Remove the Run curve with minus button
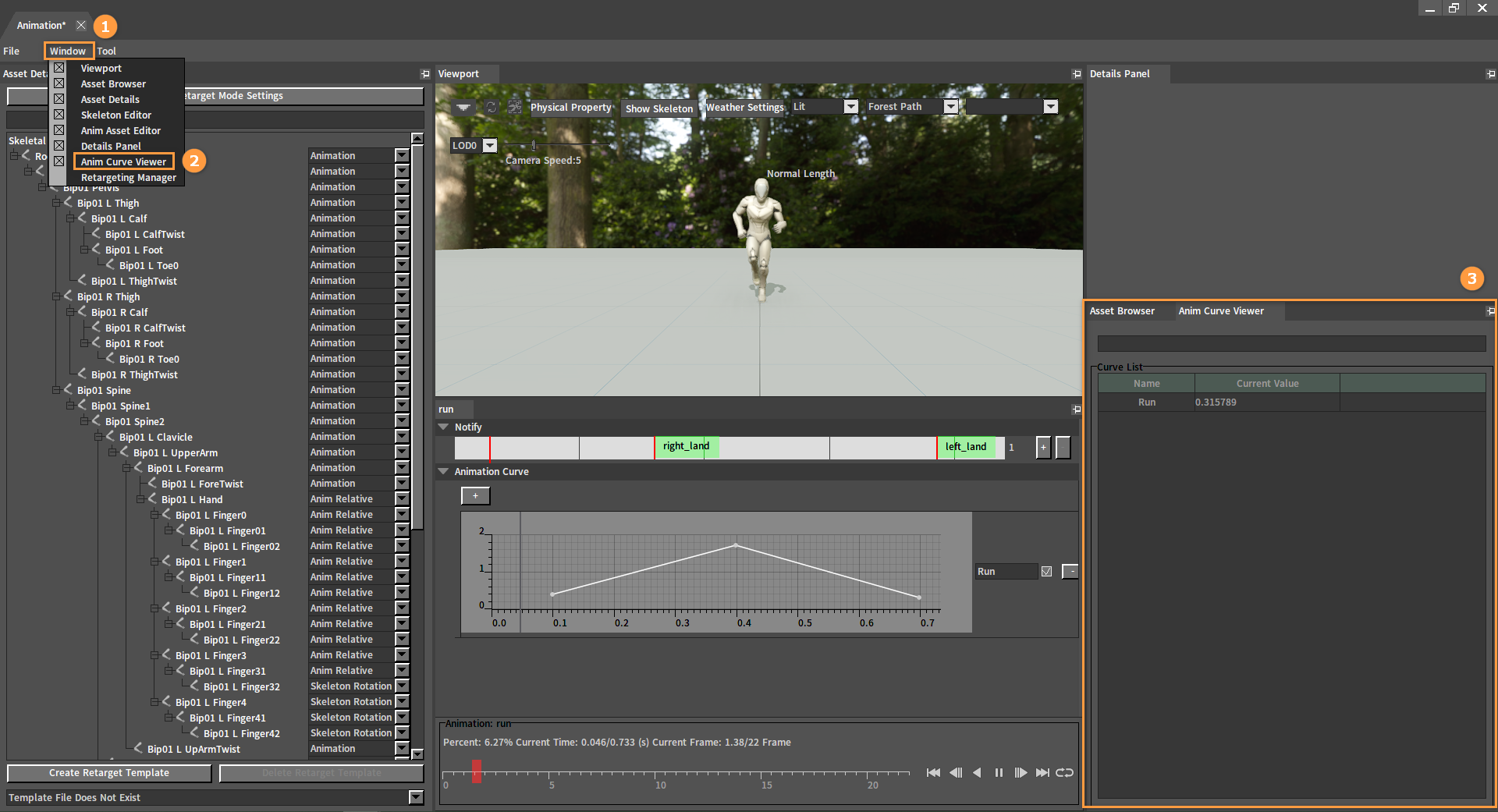Image resolution: width=1498 pixels, height=812 pixels. tap(1070, 571)
